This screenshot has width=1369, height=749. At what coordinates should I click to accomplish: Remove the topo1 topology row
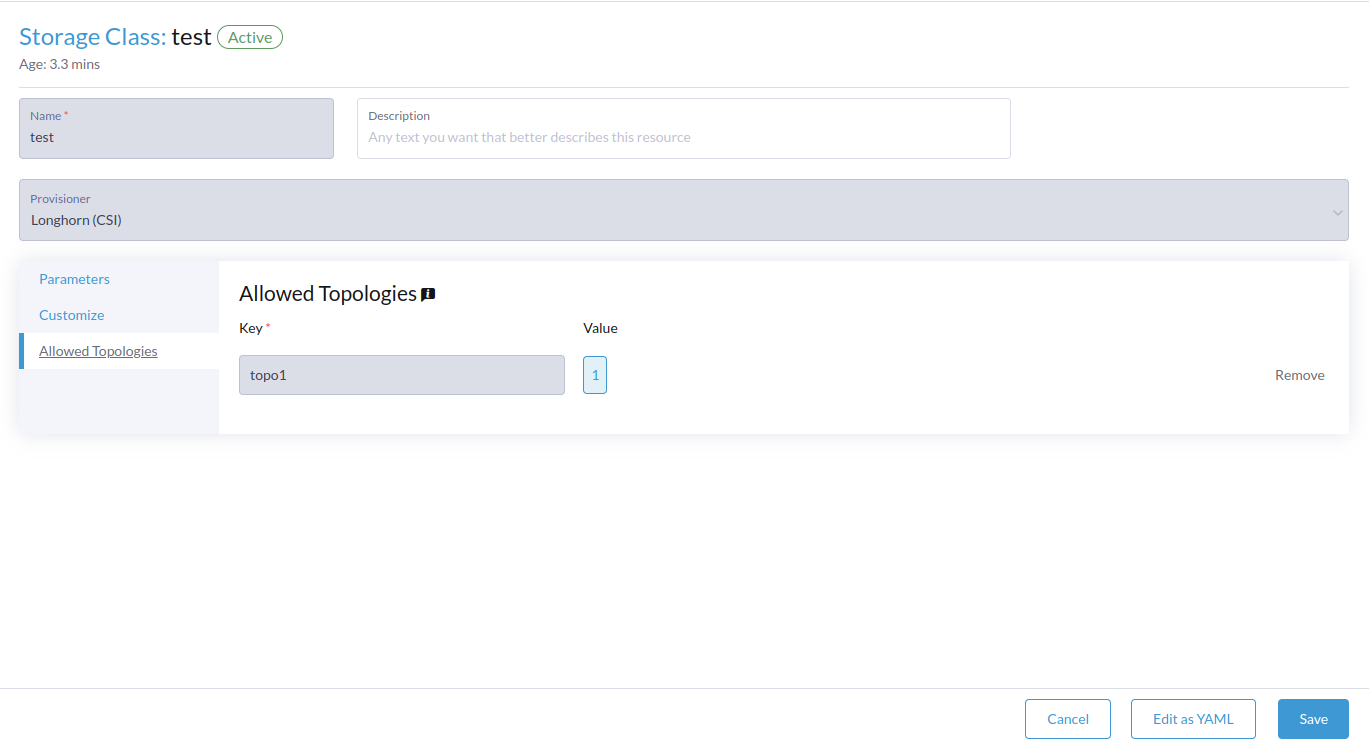pyautogui.click(x=1299, y=375)
